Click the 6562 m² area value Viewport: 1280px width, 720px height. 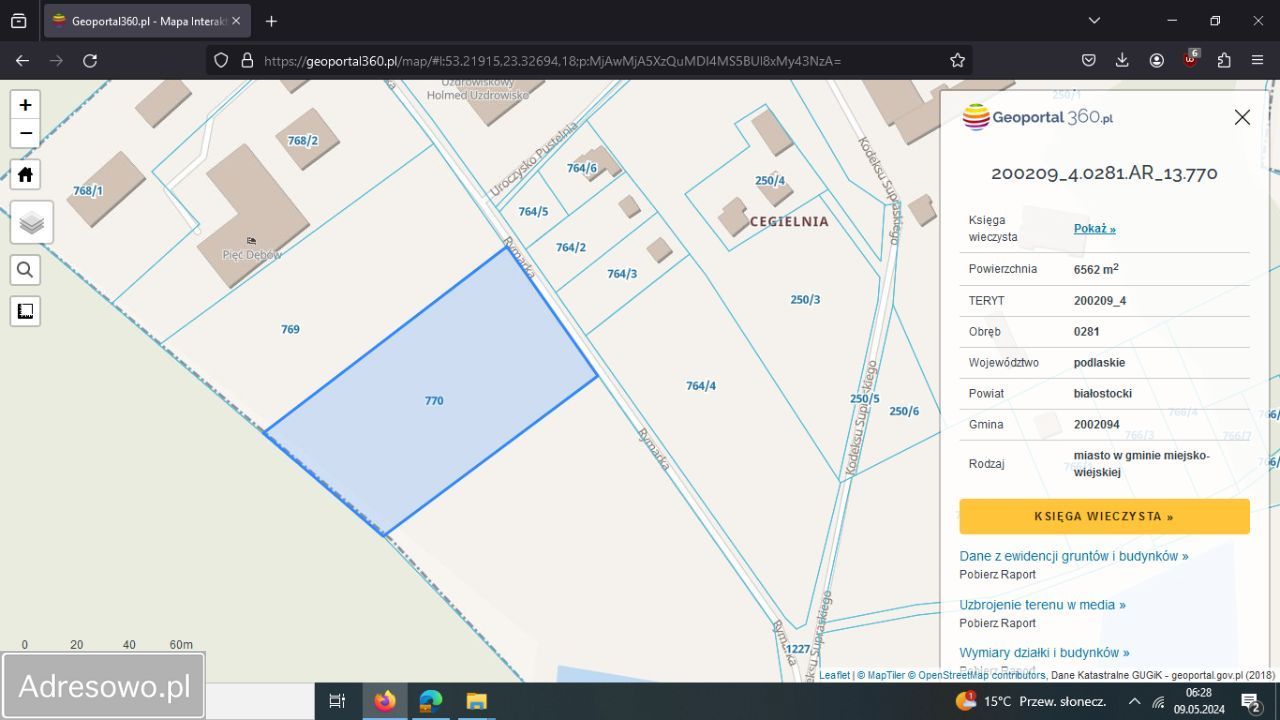(1096, 269)
